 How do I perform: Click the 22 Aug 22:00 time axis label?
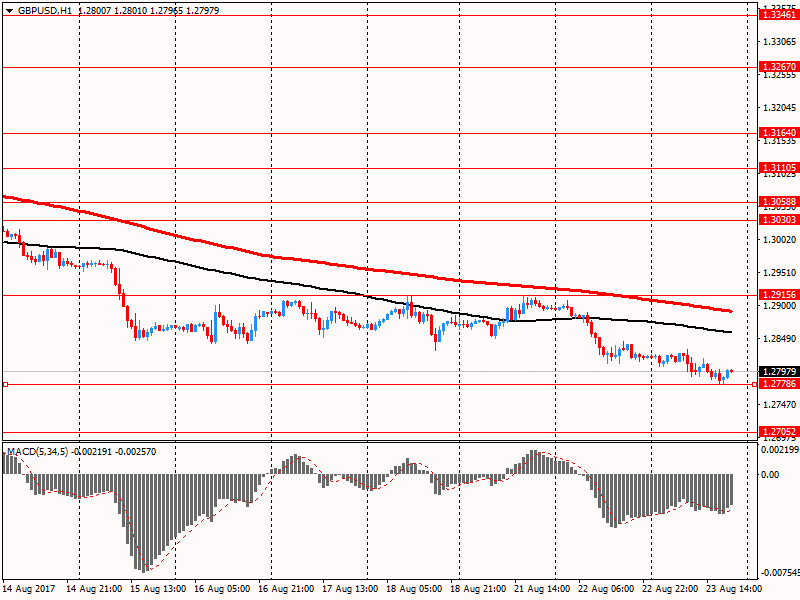[670, 589]
